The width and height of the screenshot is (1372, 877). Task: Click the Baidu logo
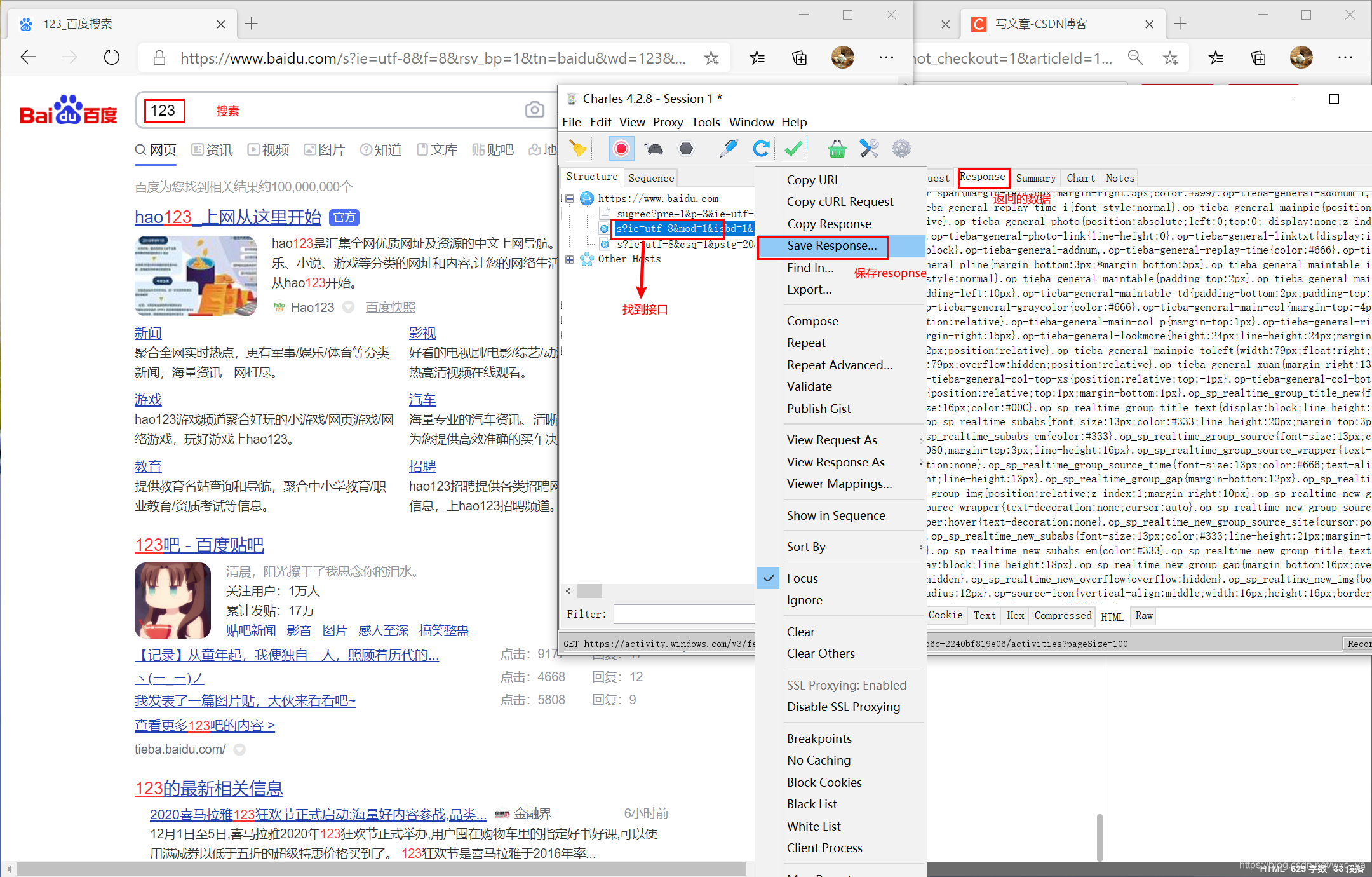(x=69, y=110)
